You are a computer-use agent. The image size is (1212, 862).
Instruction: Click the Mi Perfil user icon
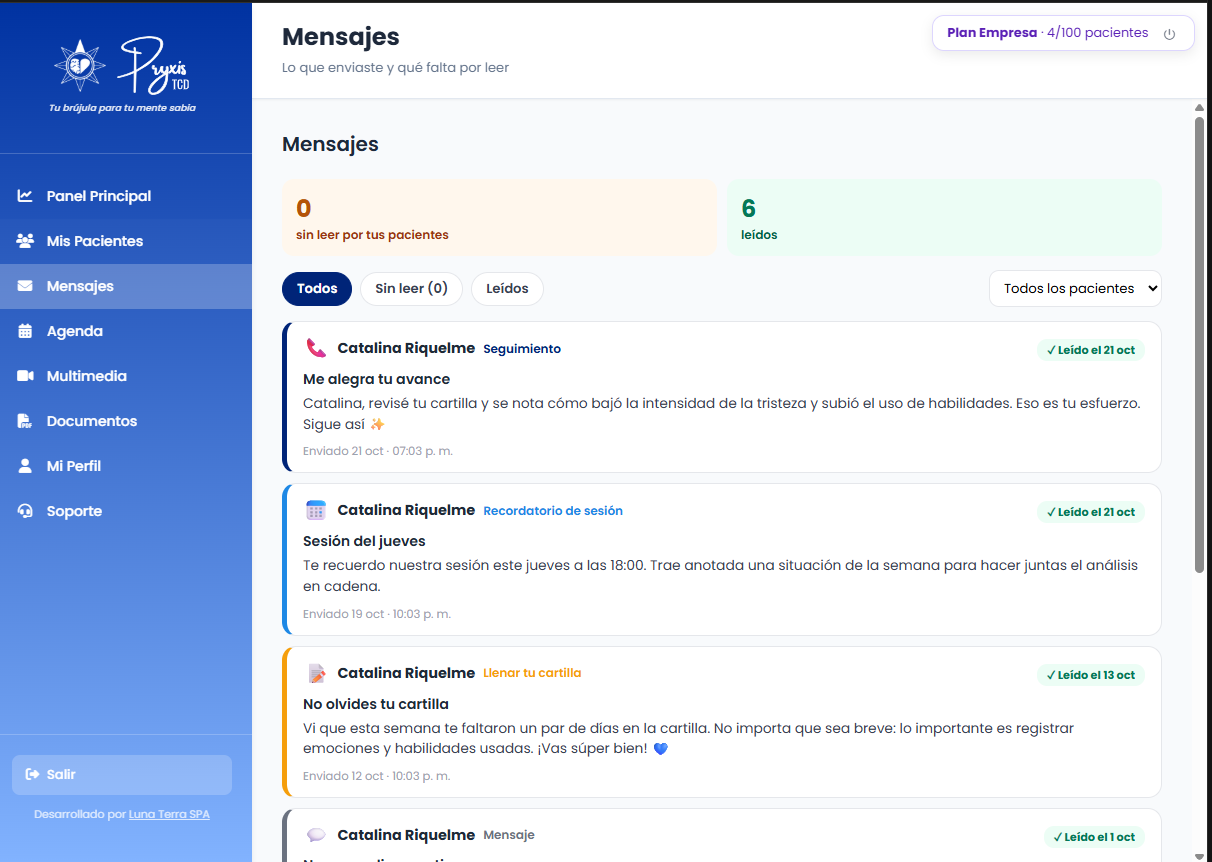click(25, 466)
